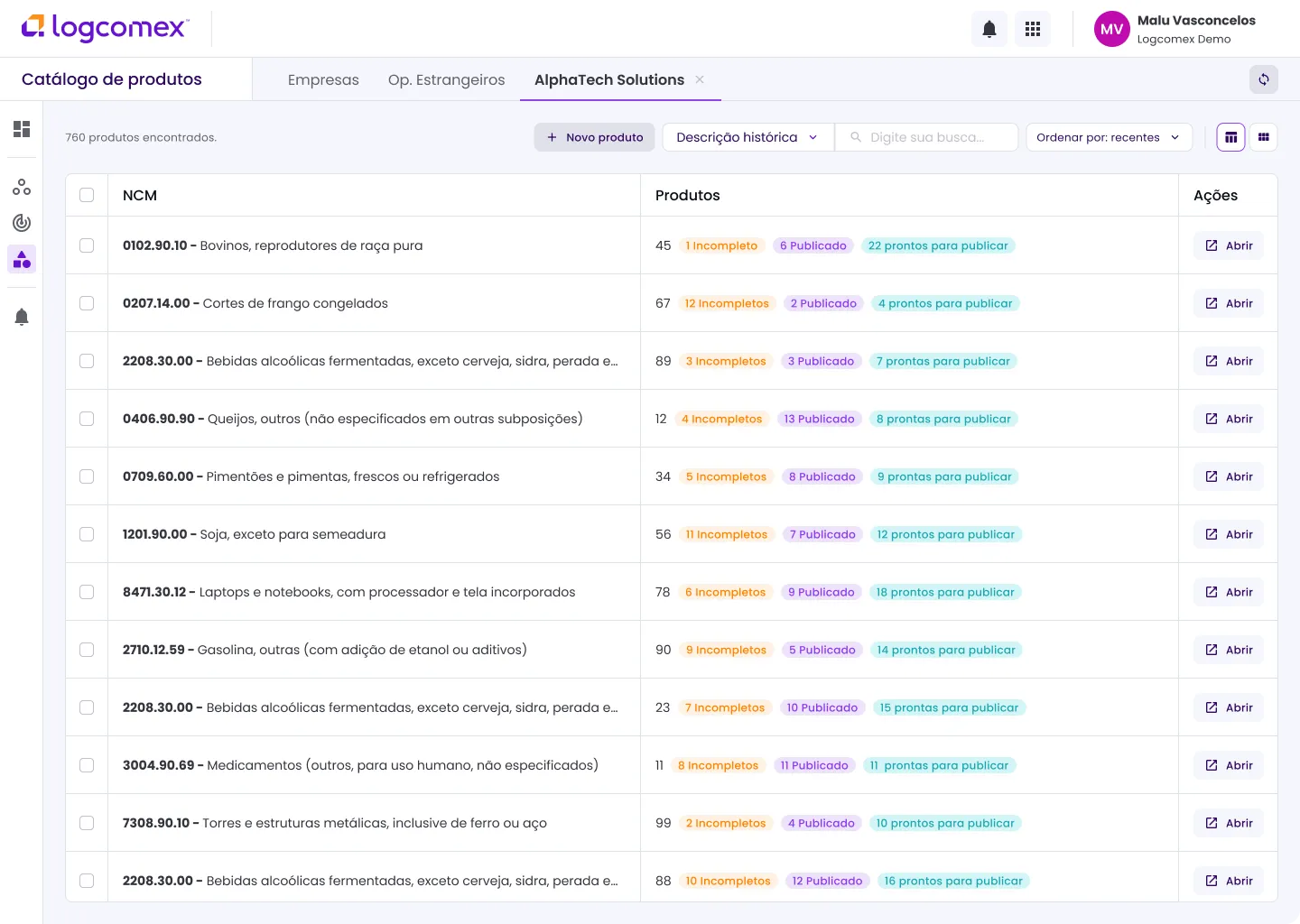Check the 7308.90.10 Torres row

87,823
